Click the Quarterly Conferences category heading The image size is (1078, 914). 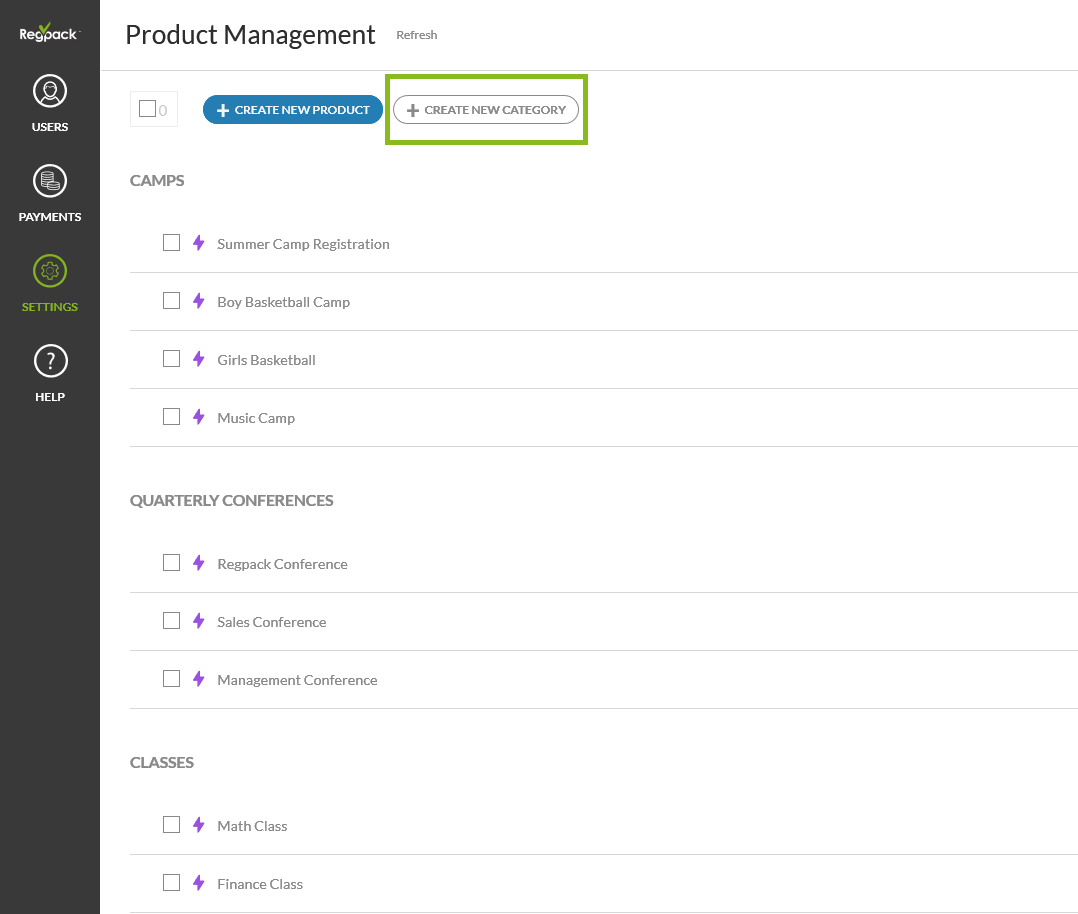pos(231,500)
